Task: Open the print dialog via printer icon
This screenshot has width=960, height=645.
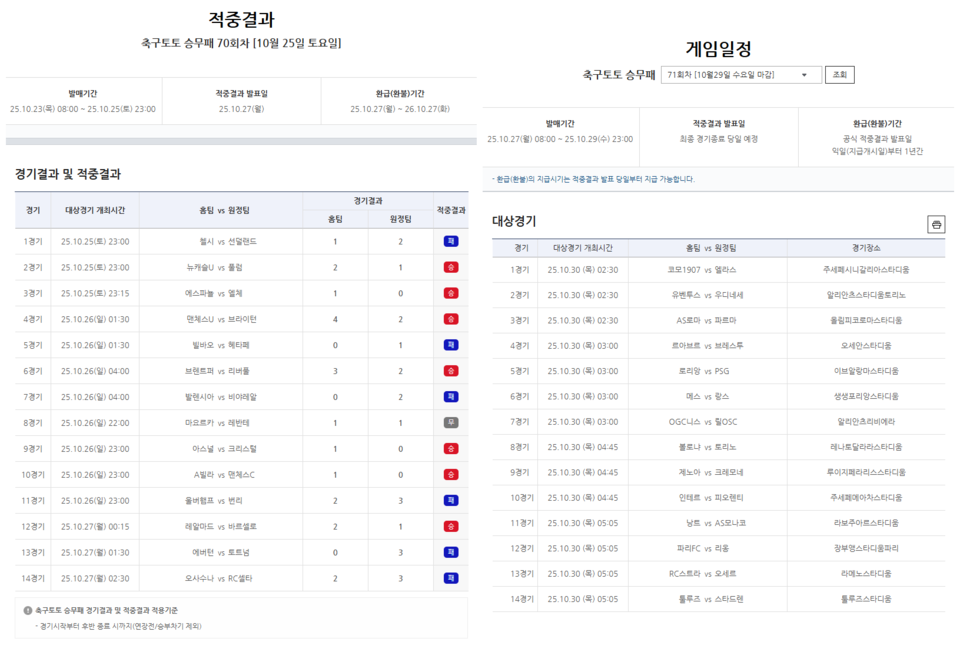Action: 936,224
